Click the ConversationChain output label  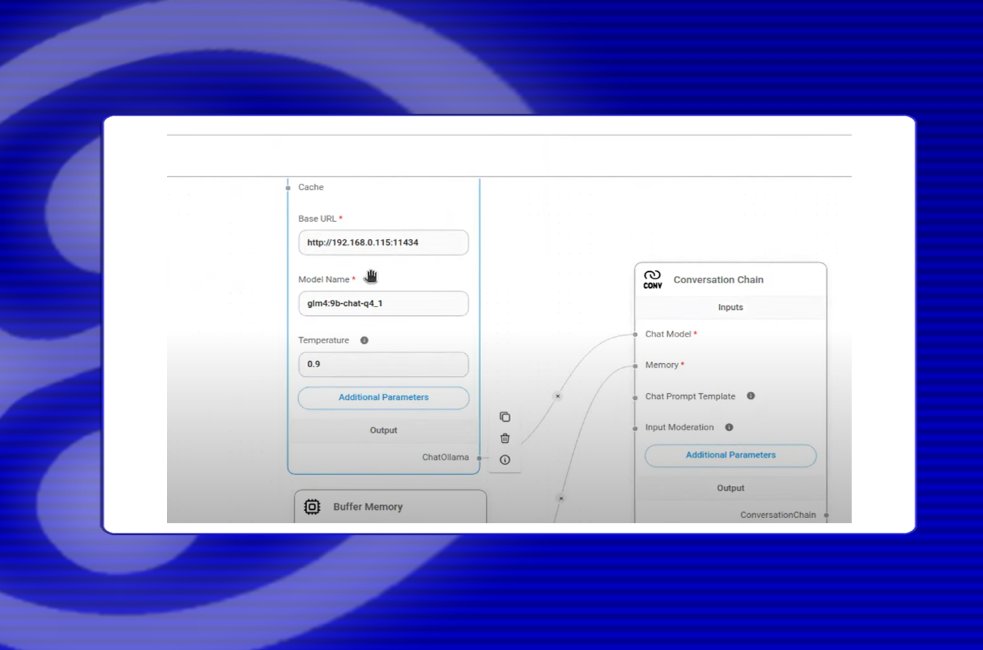click(x=778, y=515)
